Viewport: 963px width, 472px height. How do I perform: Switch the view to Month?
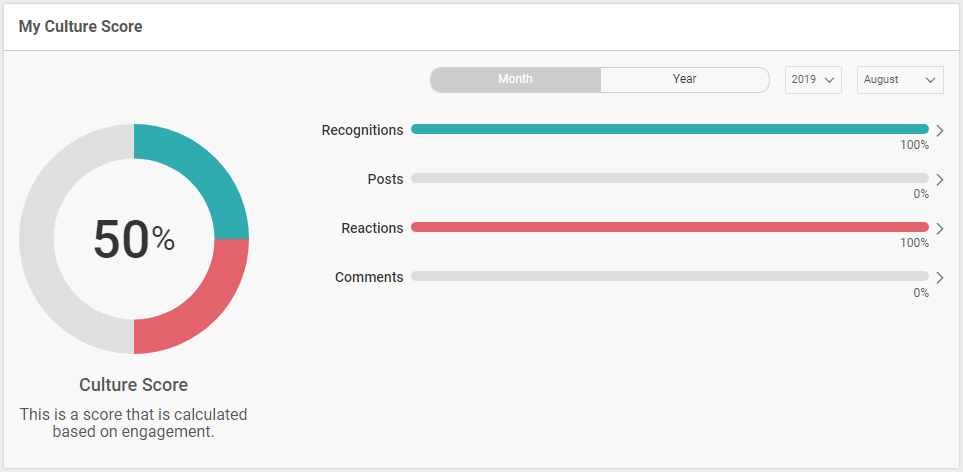(x=515, y=80)
